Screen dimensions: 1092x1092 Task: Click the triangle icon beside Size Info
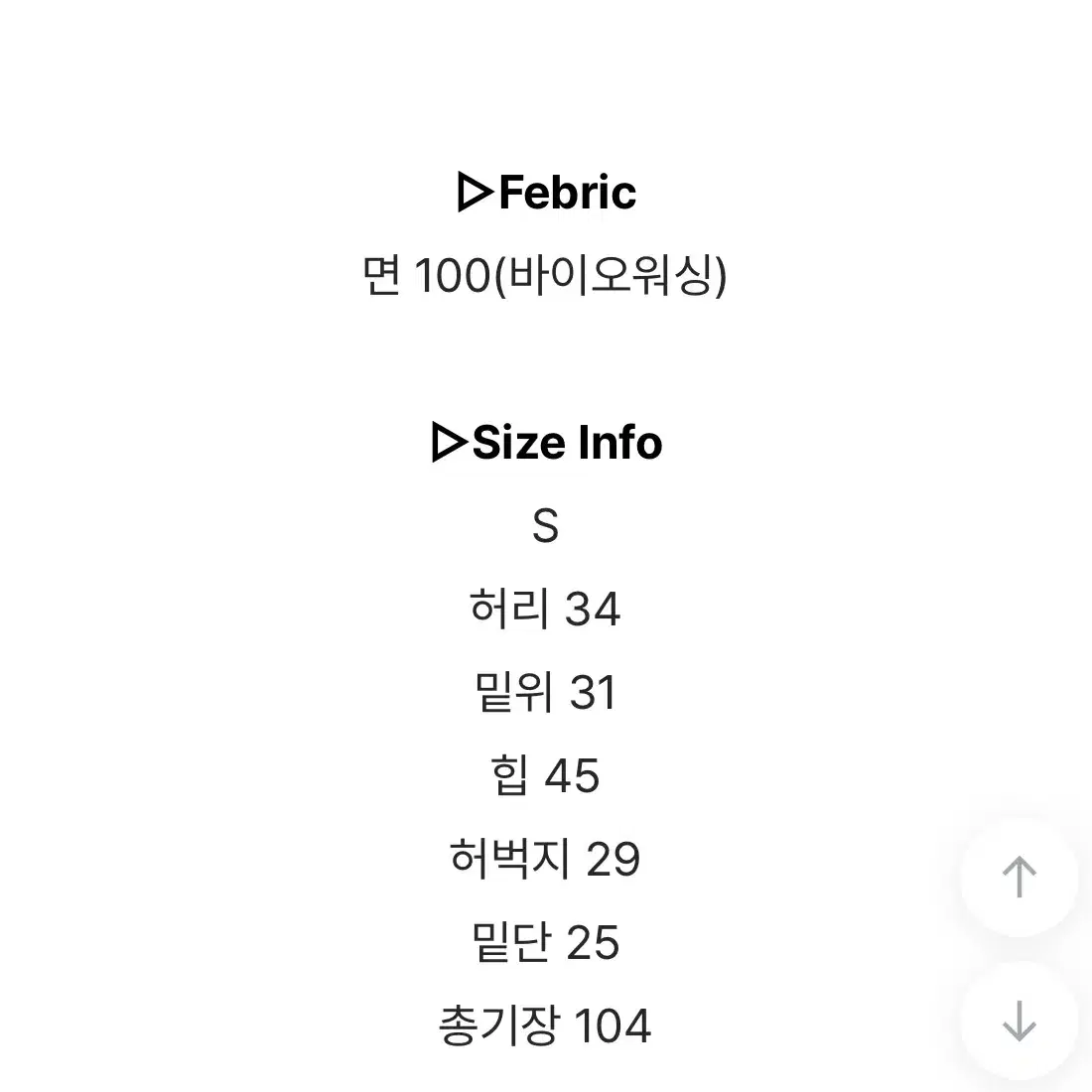449,442
